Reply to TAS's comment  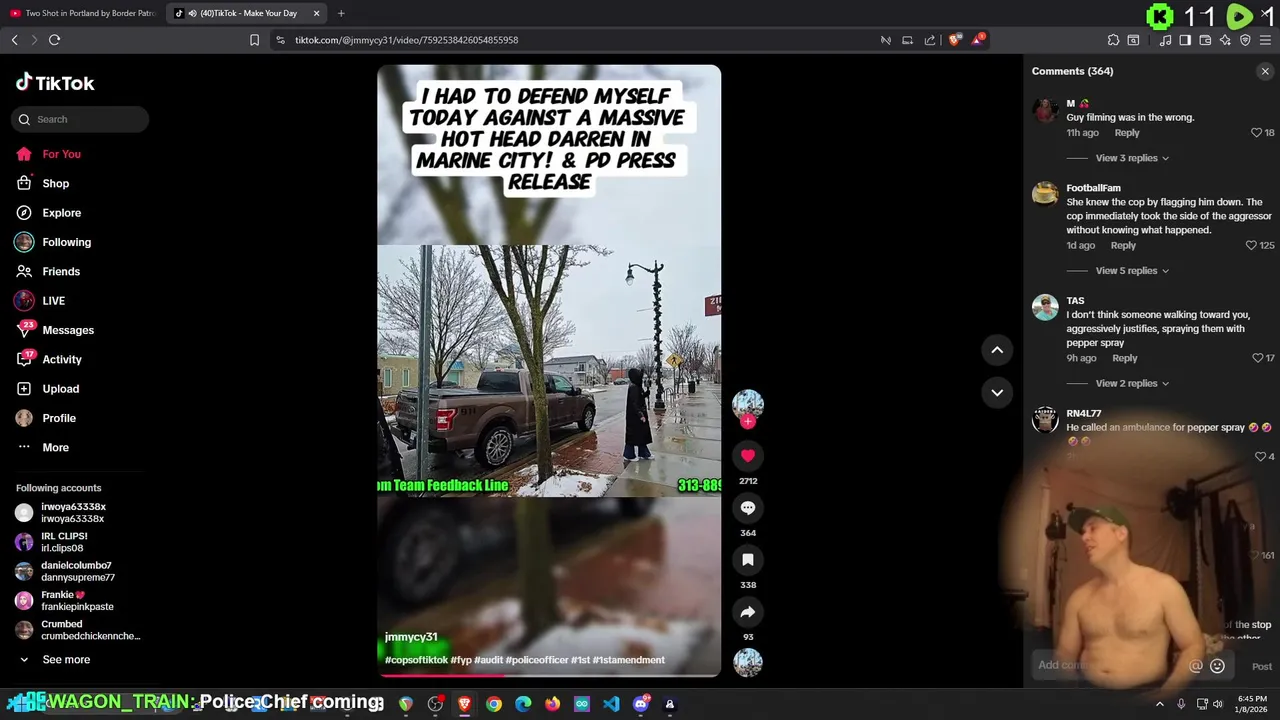1125,358
